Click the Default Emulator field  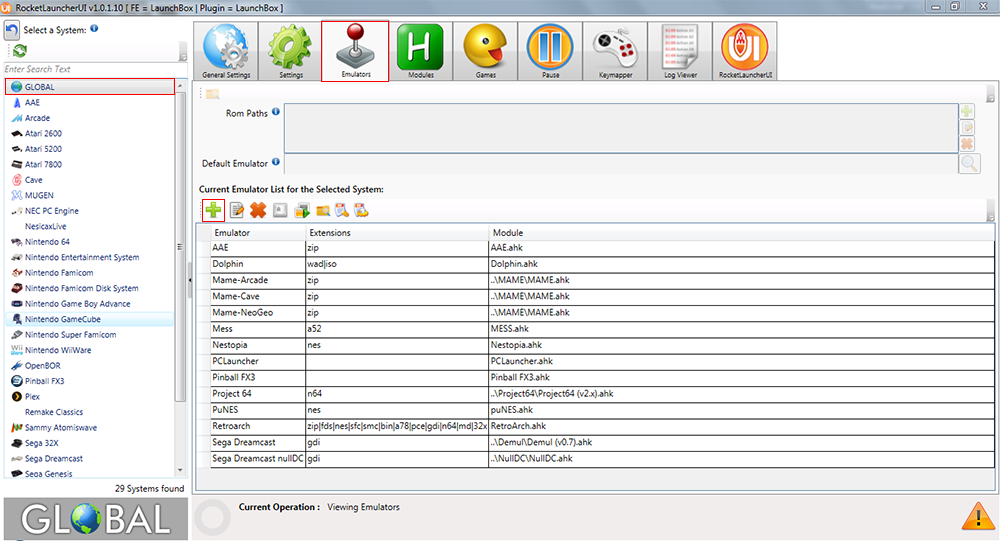621,164
